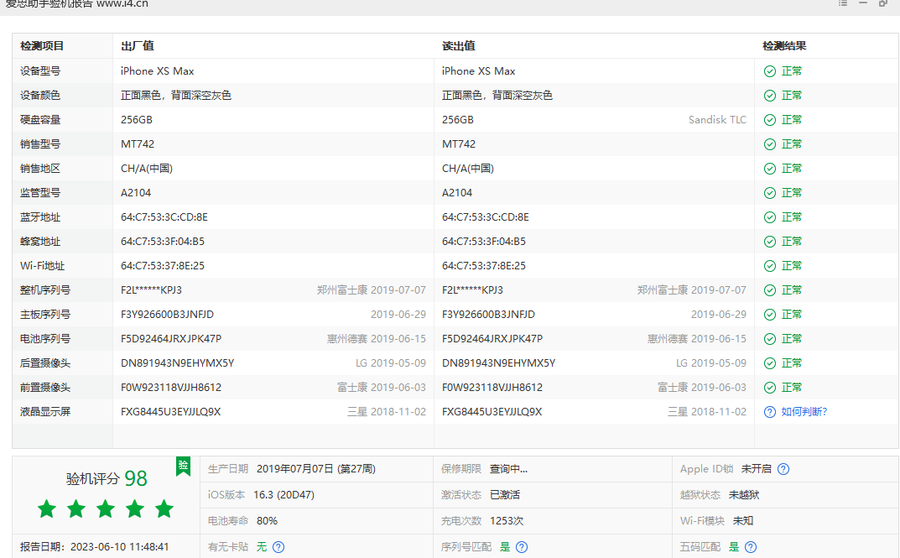Click the 报告日期 2023-06-10 11:48:41 text

95,547
